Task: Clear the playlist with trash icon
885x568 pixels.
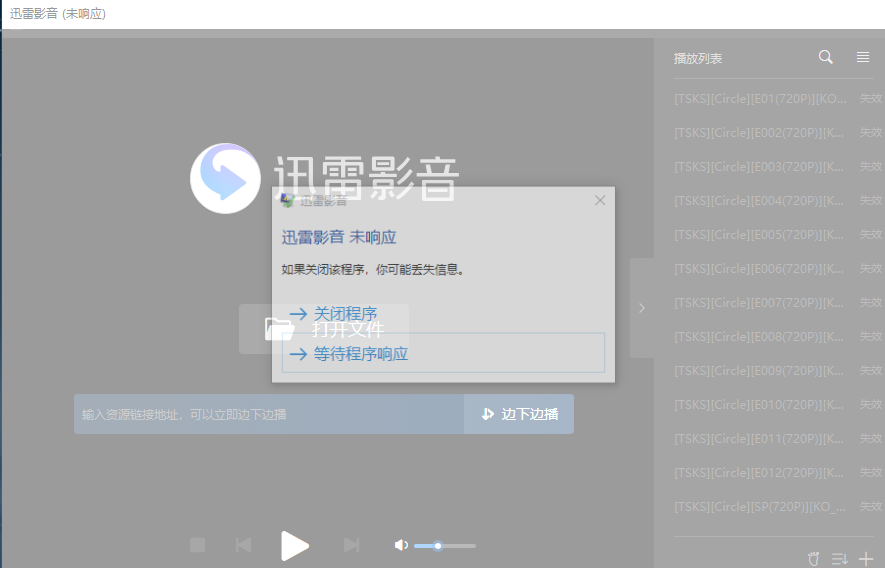Action: tap(813, 557)
